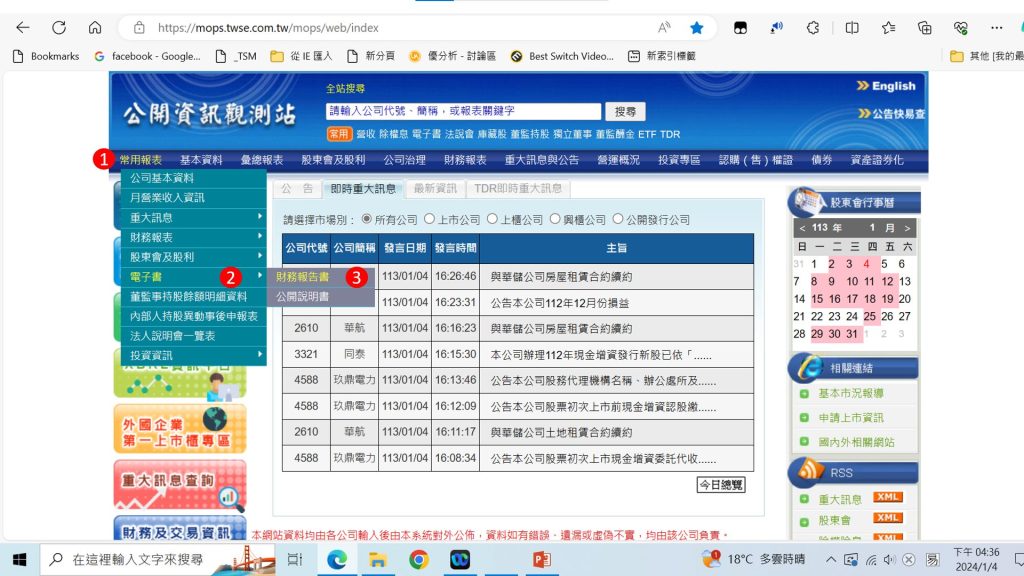Expand the 電子書 submenu
Image resolution: width=1024 pixels, height=576 pixels.
coord(194,277)
